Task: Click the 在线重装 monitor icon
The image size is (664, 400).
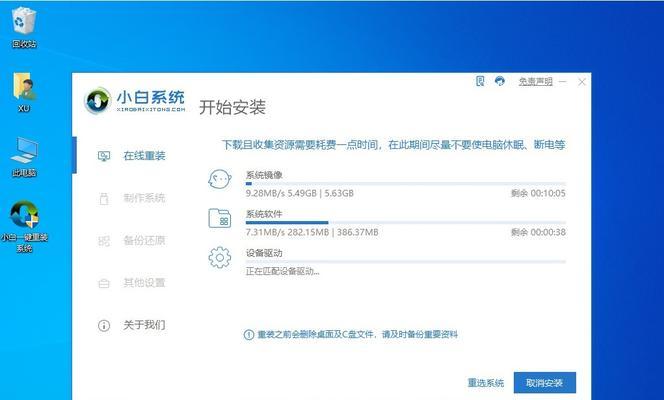Action: (104, 156)
